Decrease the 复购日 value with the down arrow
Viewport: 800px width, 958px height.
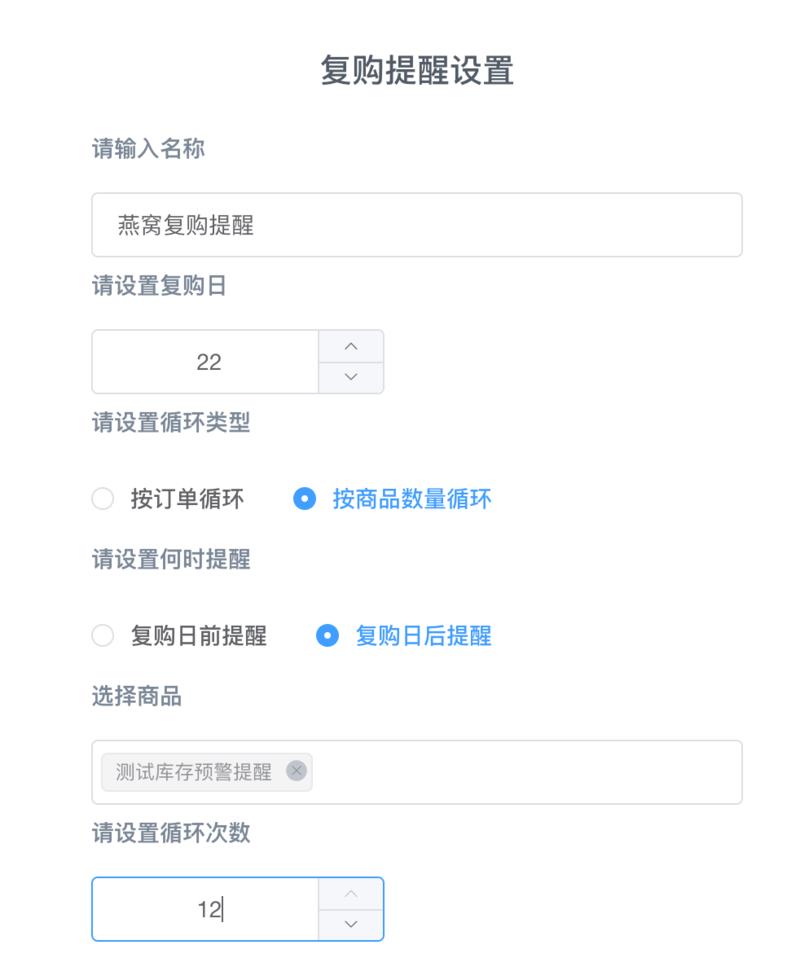352,375
